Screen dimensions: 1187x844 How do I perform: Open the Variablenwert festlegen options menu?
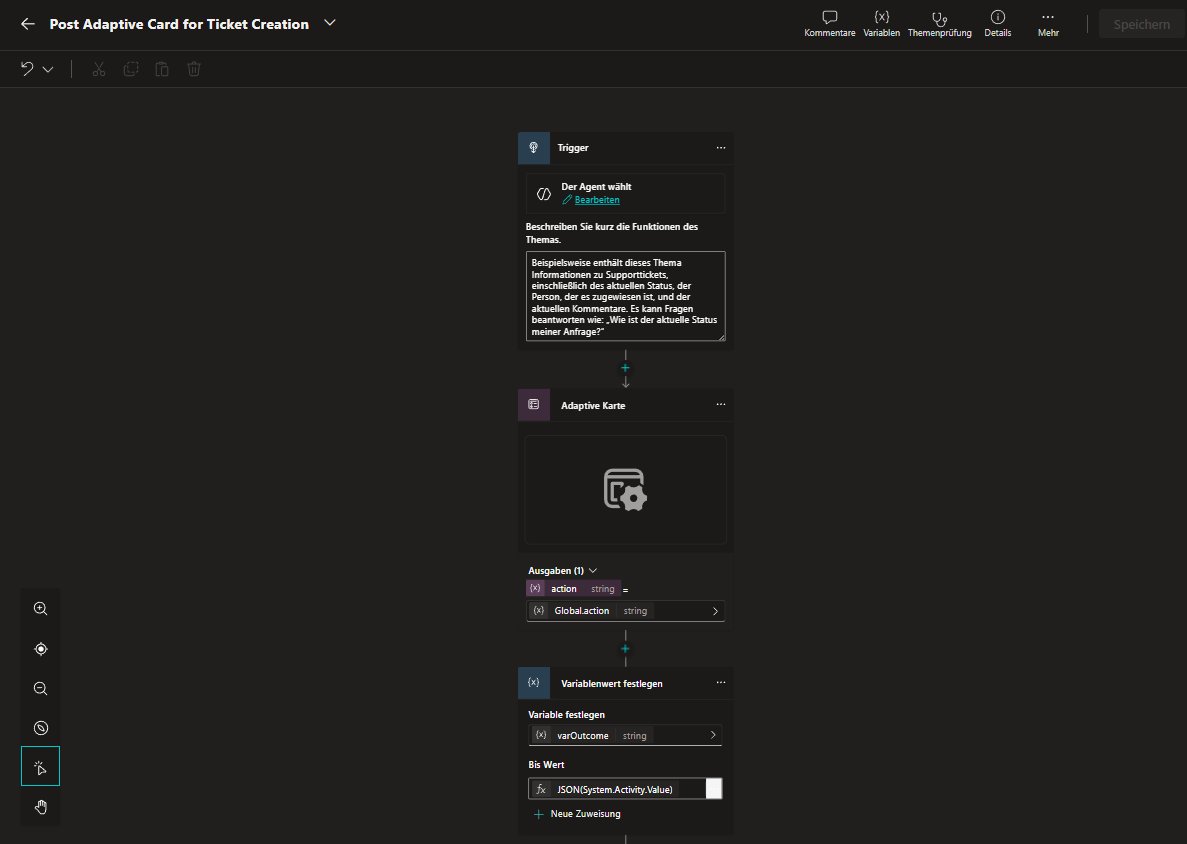tap(721, 683)
